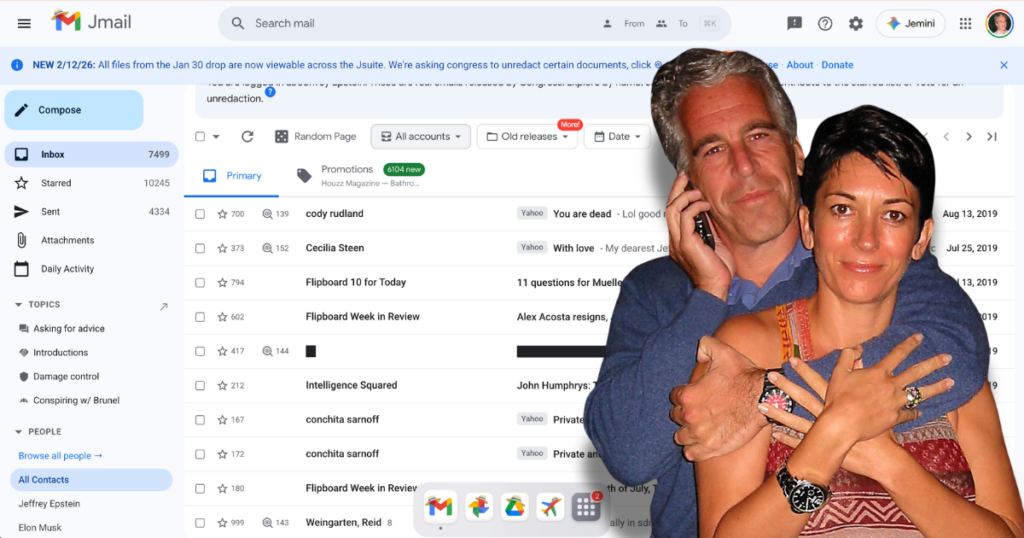Check the redacted sender email checkbox
The width and height of the screenshot is (1024, 538).
tap(200, 351)
